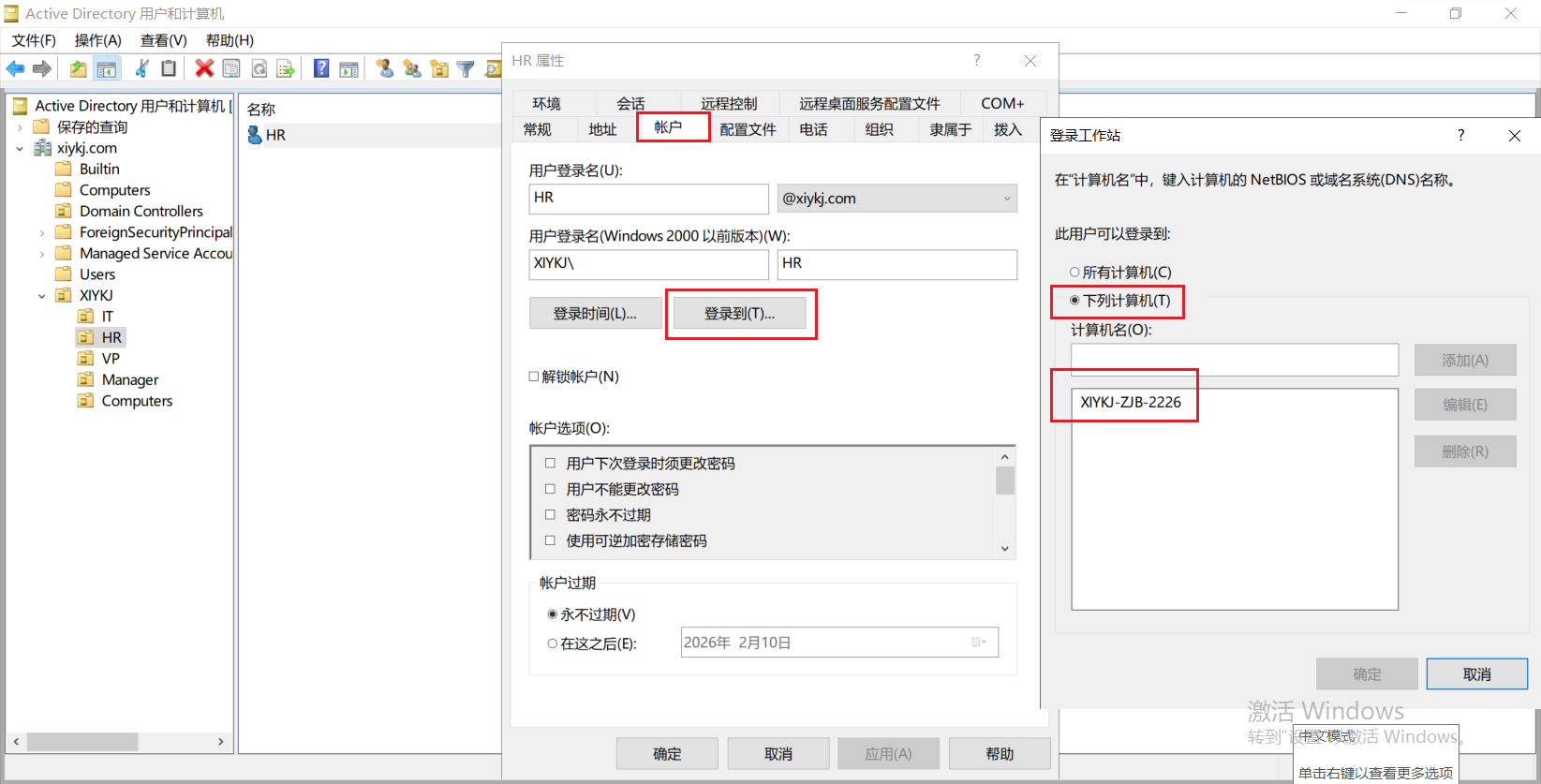This screenshot has width=1541, height=784.
Task: Check 密码永不过期 option
Action: [550, 514]
